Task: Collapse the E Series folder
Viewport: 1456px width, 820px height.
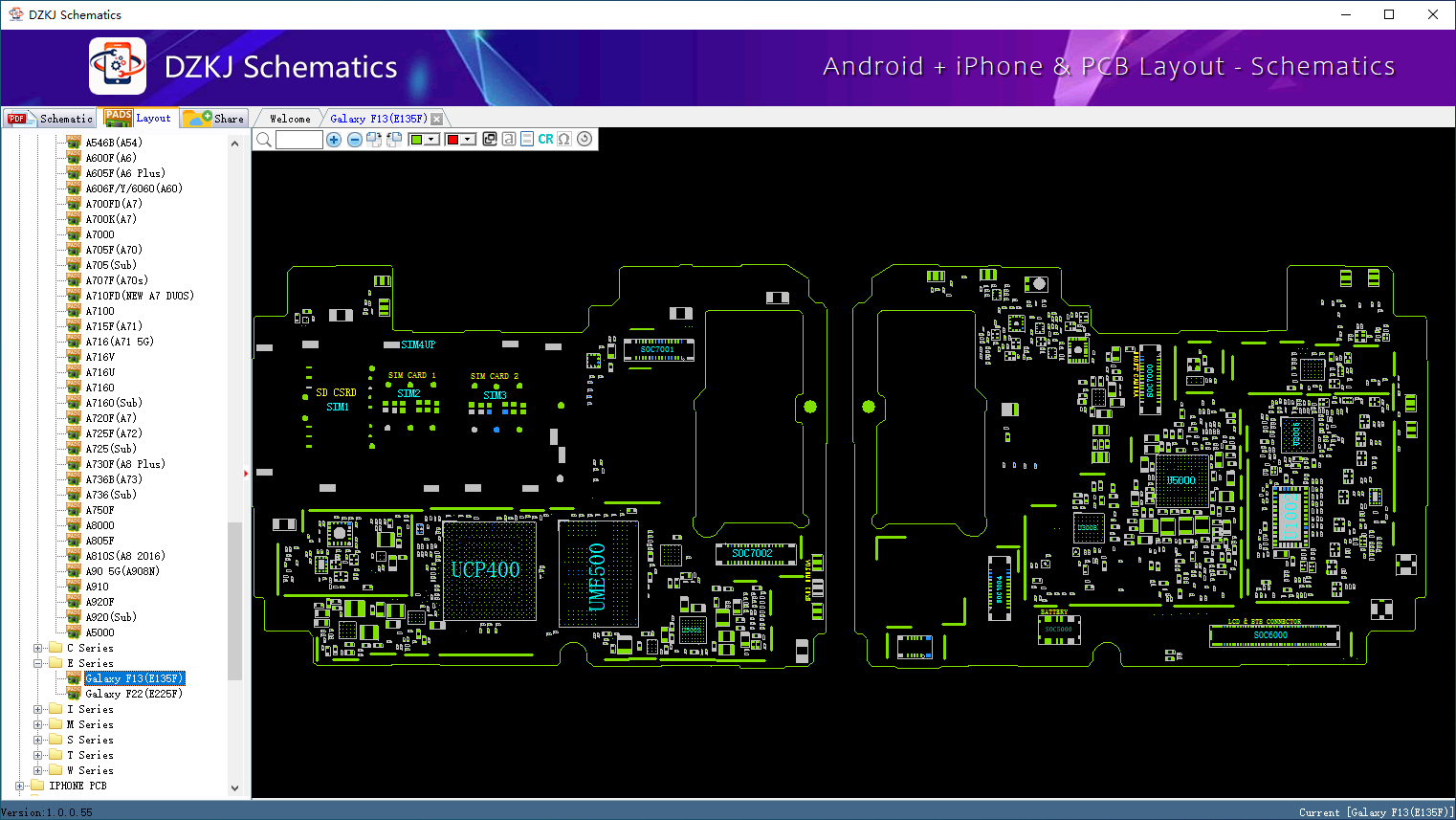Action: [38, 663]
